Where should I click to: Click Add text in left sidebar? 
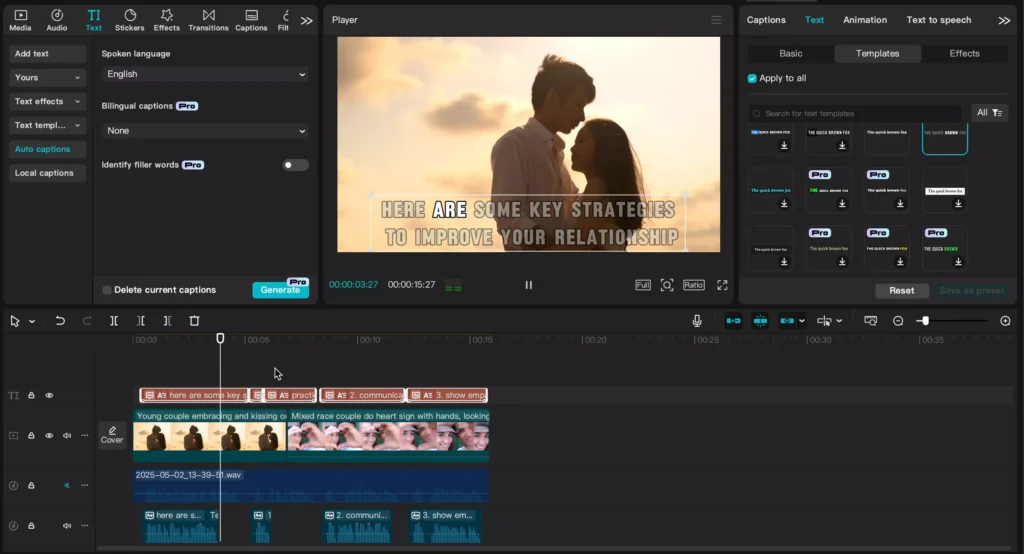[47, 54]
